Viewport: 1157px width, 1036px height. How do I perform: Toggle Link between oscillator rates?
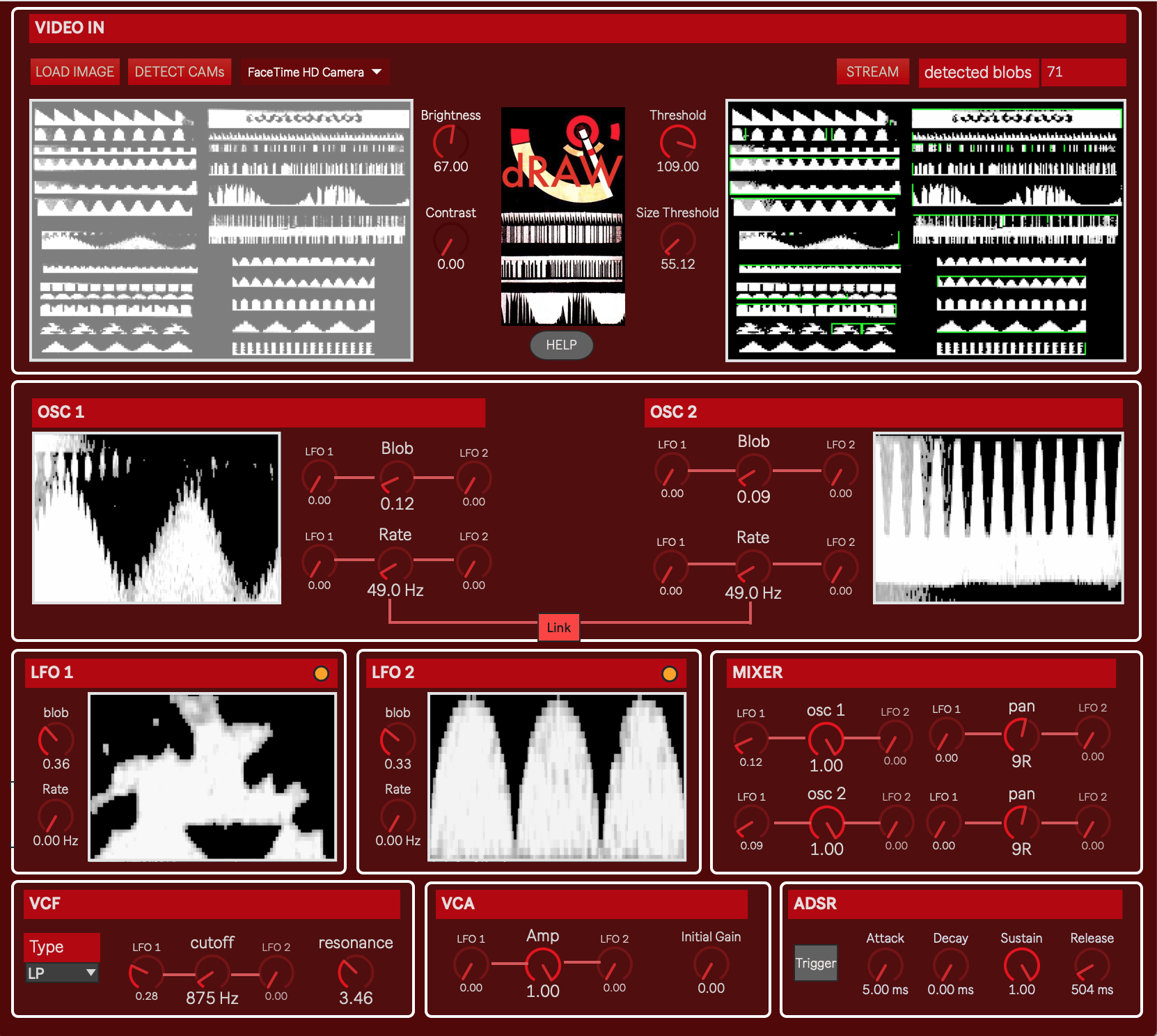(x=558, y=627)
